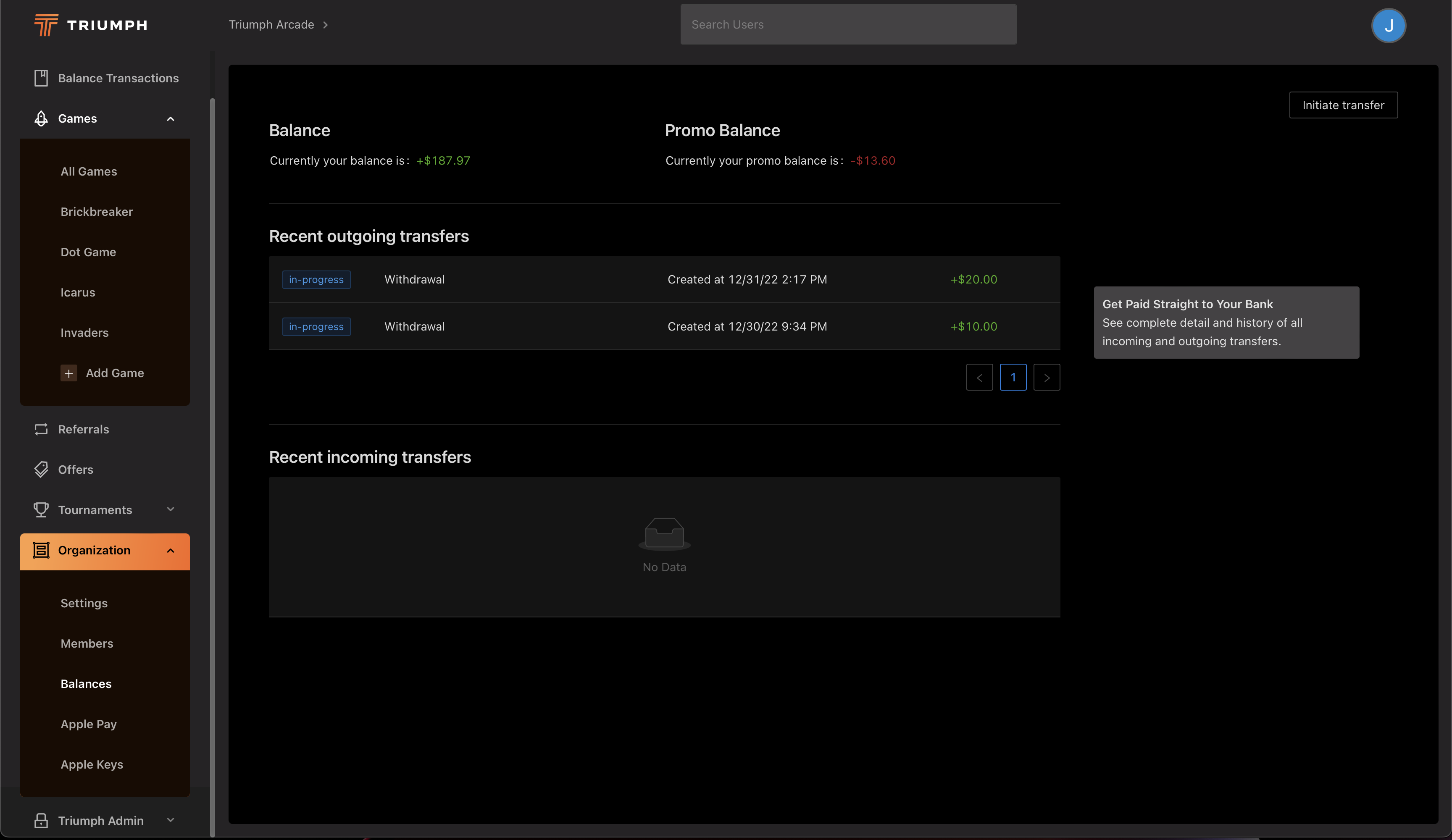
Task: Select Dot Game in sidebar
Action: [88, 252]
